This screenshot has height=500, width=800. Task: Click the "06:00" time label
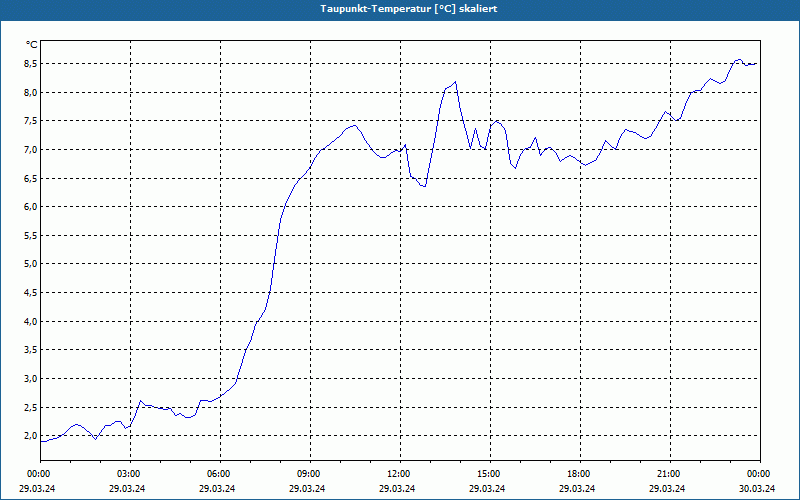220,474
